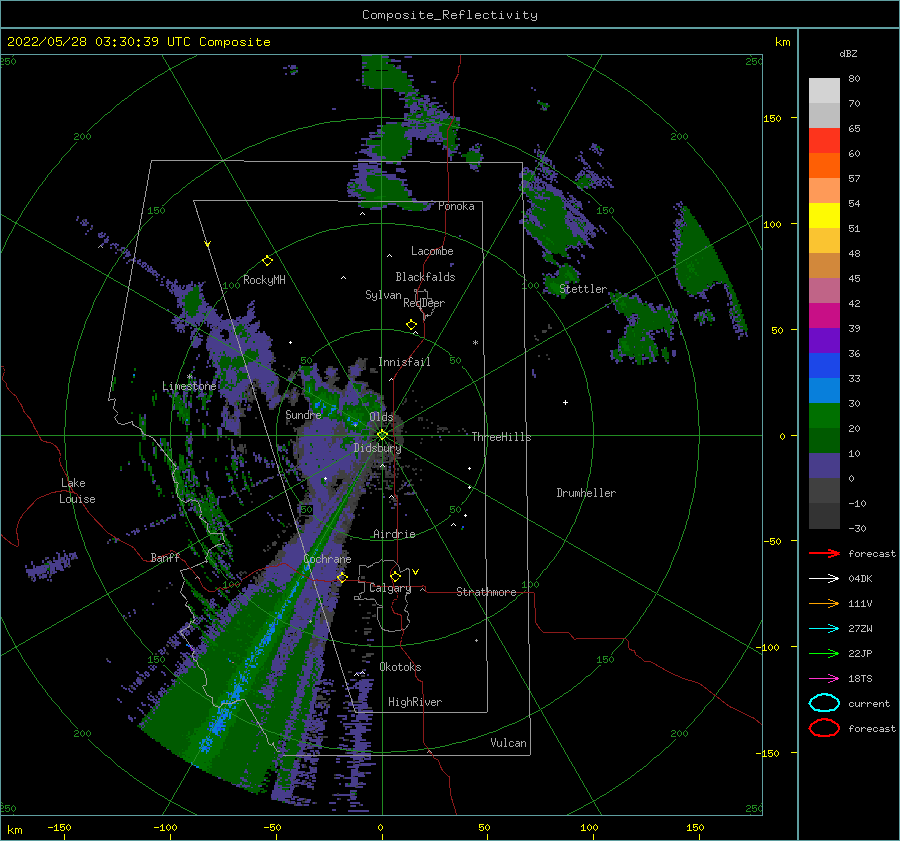The width and height of the screenshot is (900, 841).
Task: Click the Airdrie town label
Action: (394, 534)
